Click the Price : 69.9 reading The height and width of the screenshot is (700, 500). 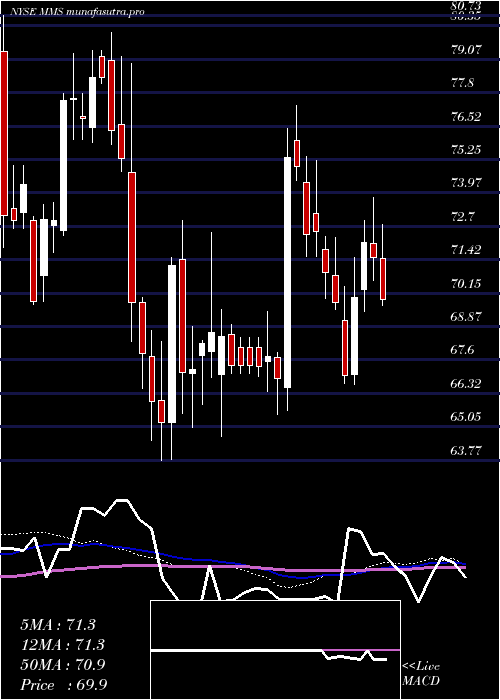[x=63, y=685]
